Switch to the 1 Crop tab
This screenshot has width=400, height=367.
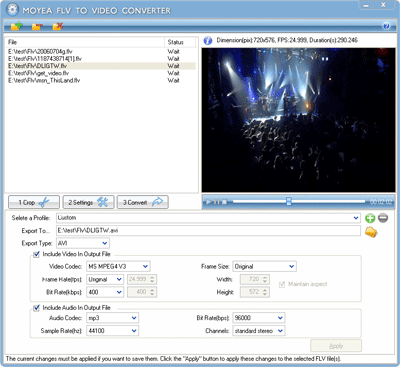coord(34,202)
